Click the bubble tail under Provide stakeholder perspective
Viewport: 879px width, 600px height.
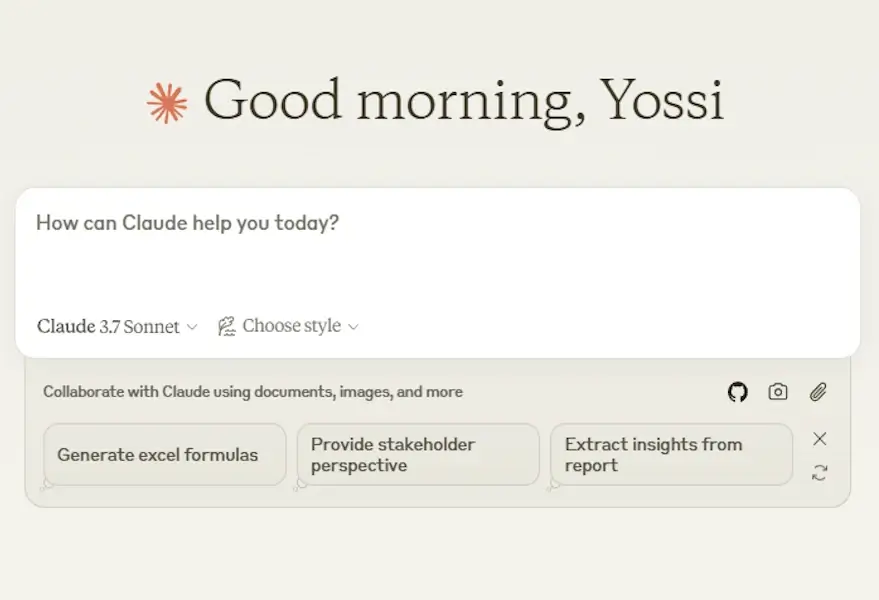coord(300,486)
